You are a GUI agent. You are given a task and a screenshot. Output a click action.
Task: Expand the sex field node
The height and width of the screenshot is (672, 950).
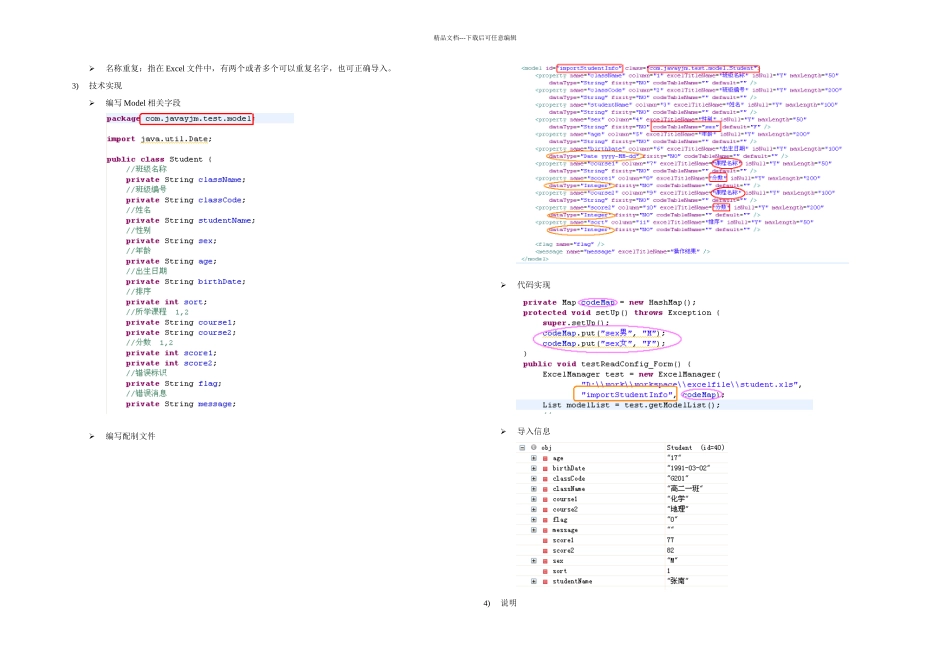click(534, 561)
